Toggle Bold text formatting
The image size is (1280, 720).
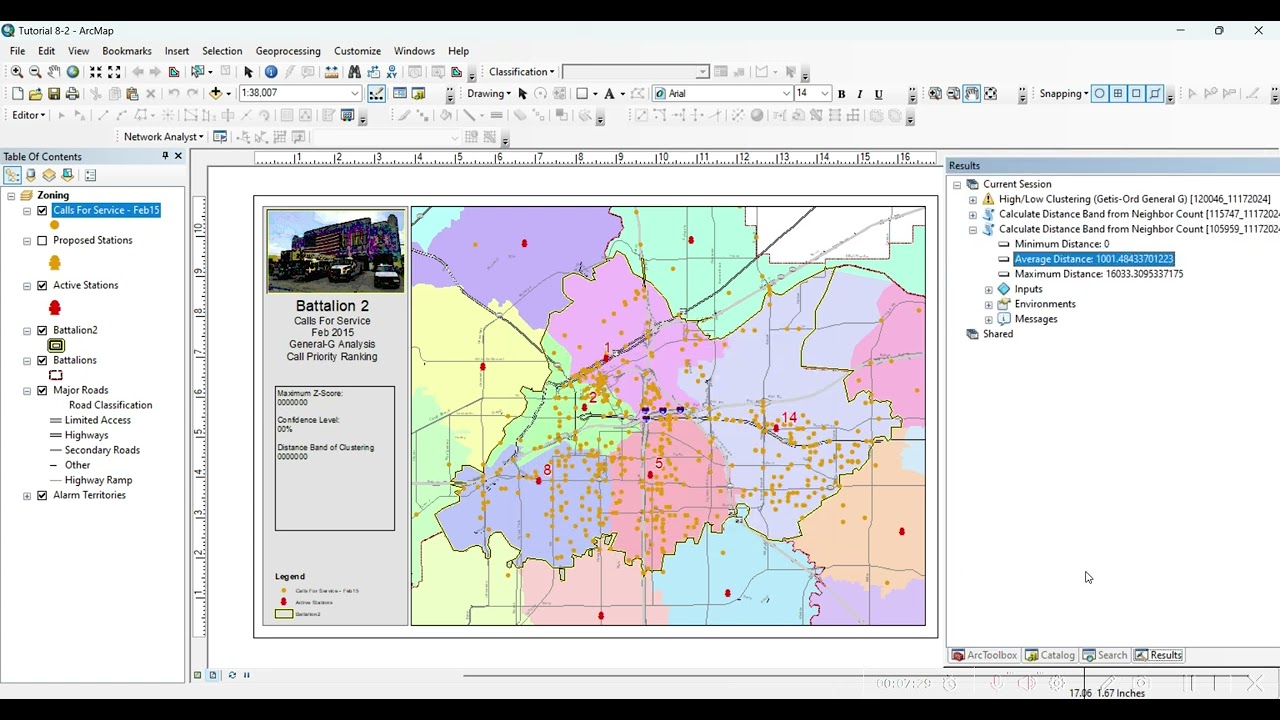[x=842, y=94]
